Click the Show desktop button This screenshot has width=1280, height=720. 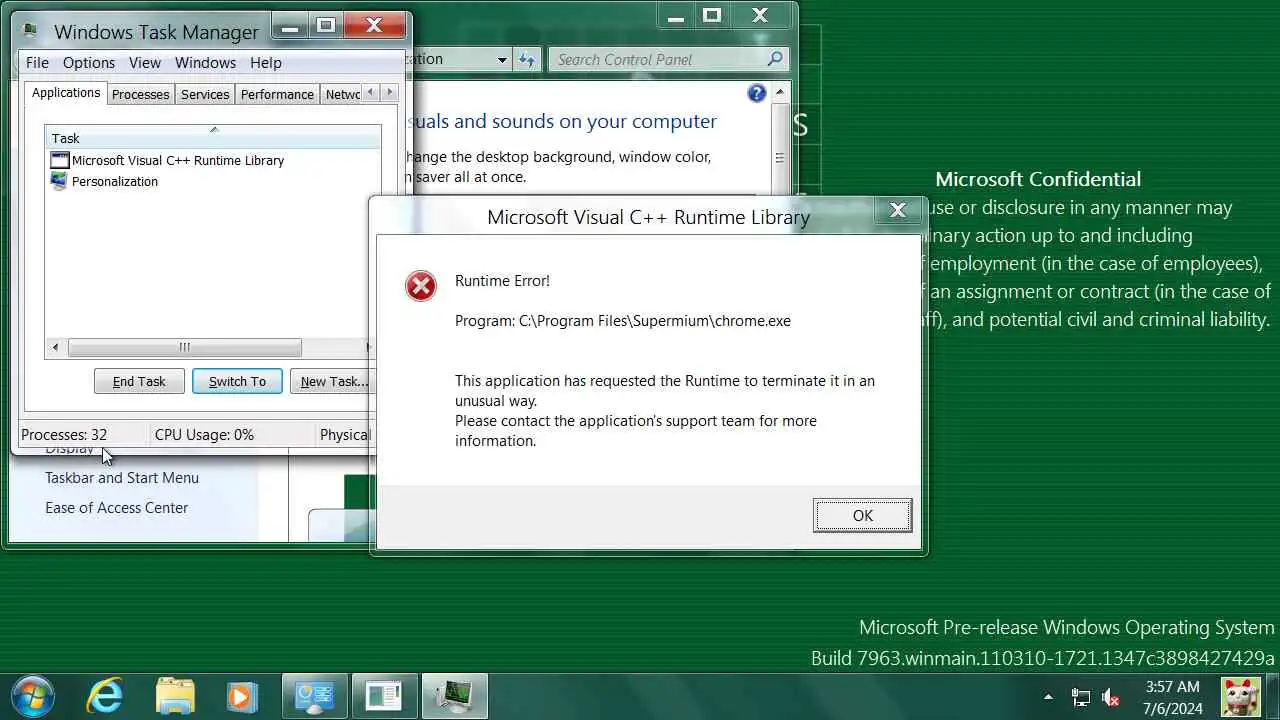[1273, 696]
